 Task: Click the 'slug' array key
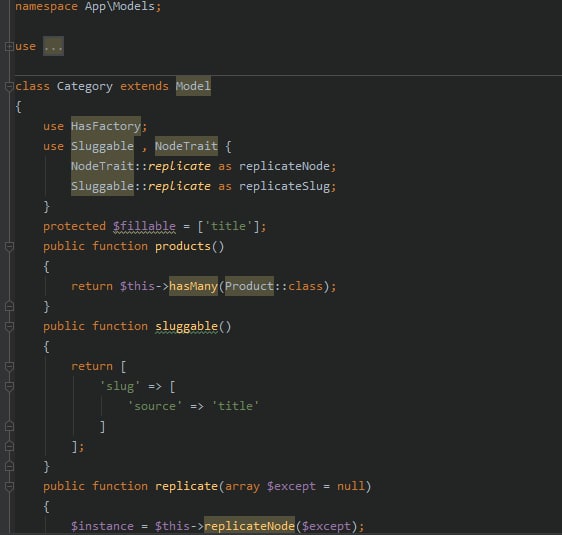pos(120,386)
